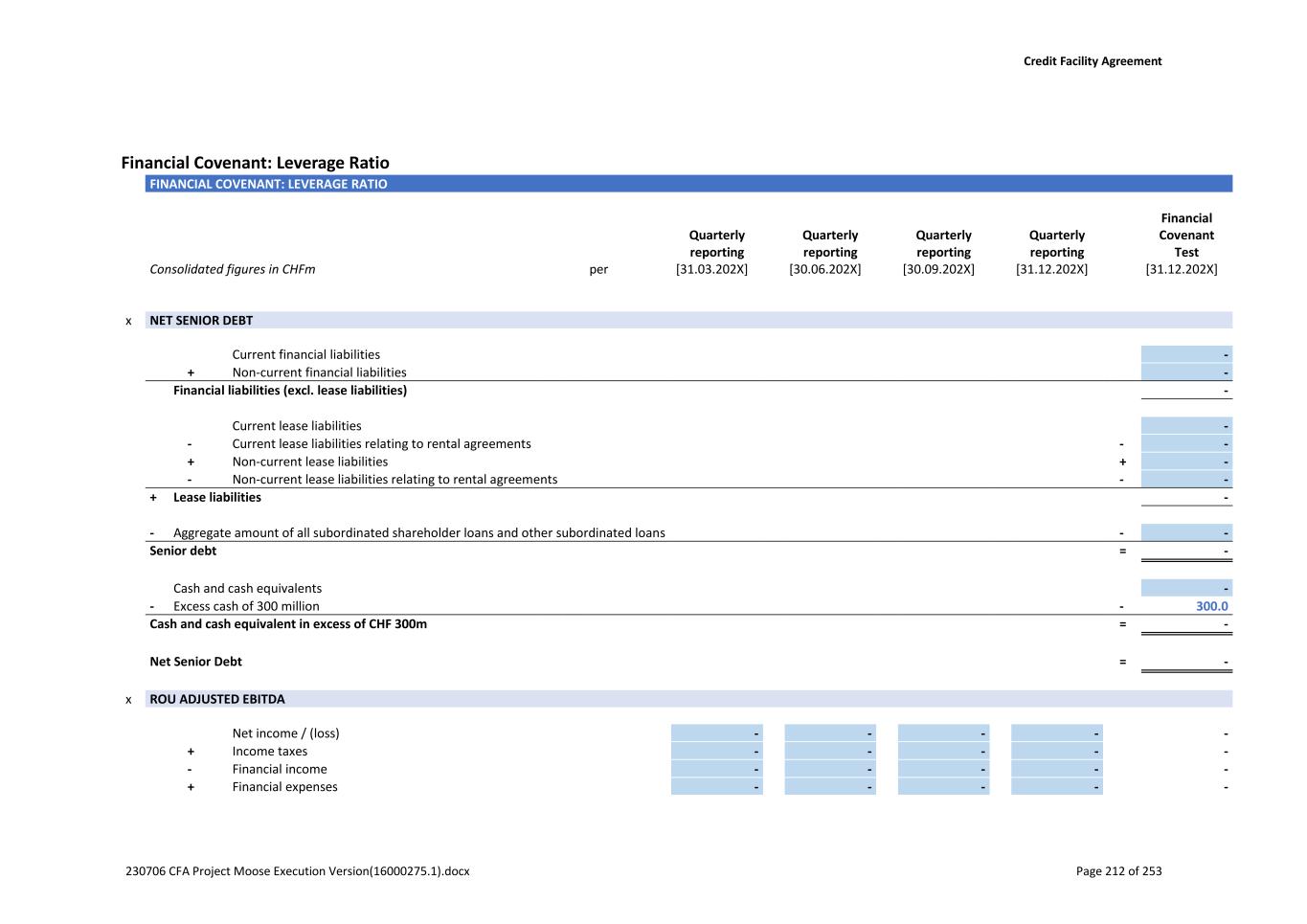Select the Quarterly reporting [31.03.202X] column header

(x=715, y=252)
